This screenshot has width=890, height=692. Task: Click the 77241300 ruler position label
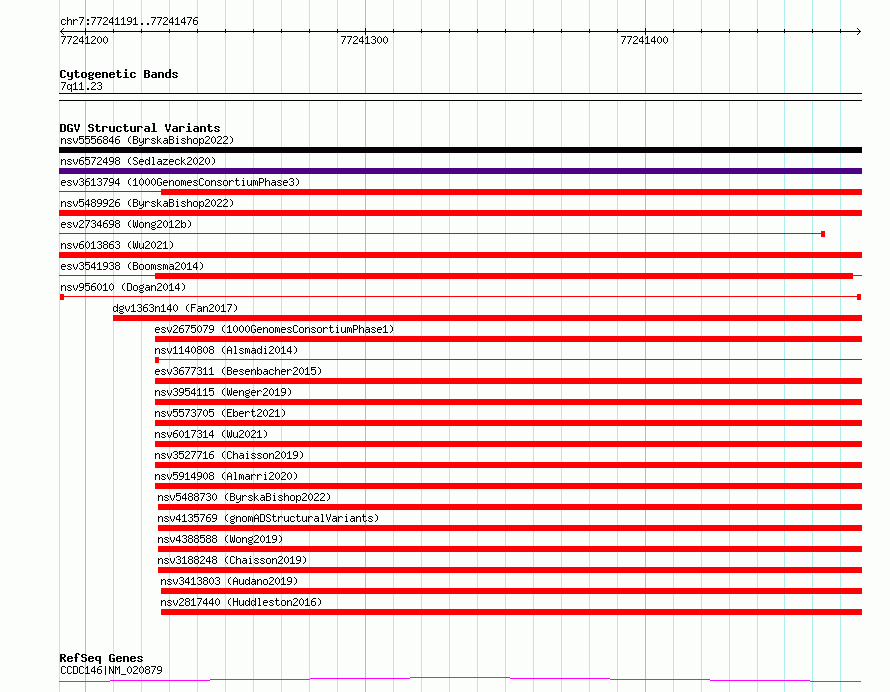point(364,40)
